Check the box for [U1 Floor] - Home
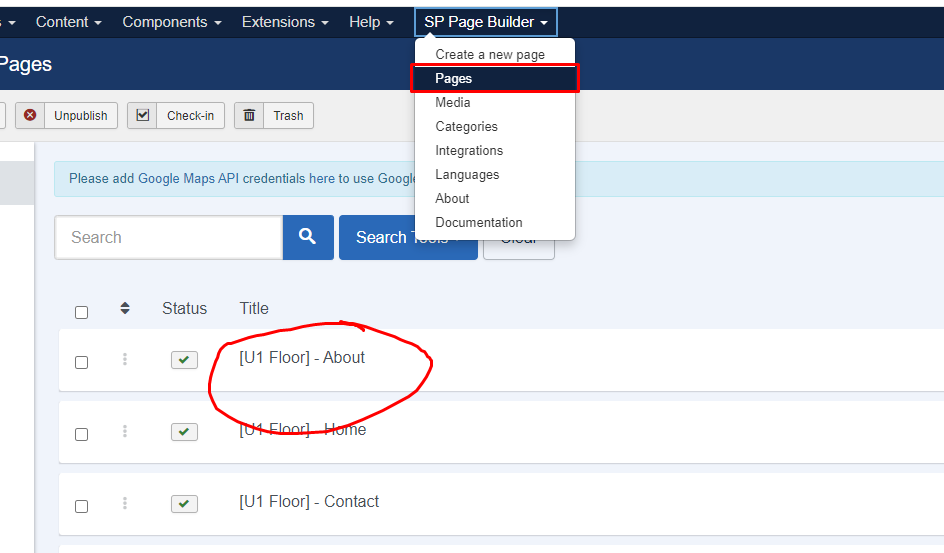This screenshot has width=944, height=553. pos(81,434)
